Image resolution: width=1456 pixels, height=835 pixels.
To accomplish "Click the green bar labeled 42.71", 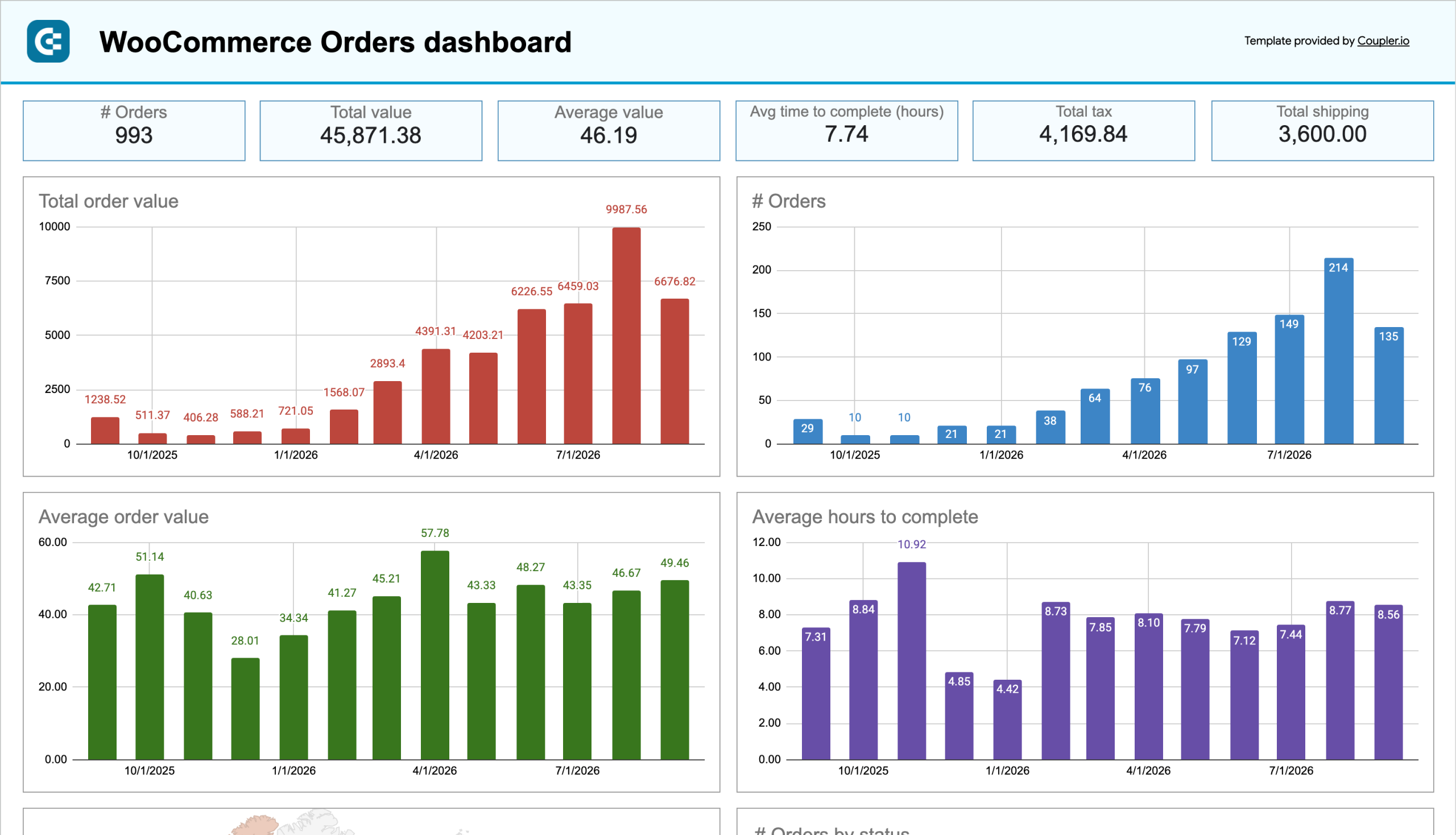I will pos(102,682).
